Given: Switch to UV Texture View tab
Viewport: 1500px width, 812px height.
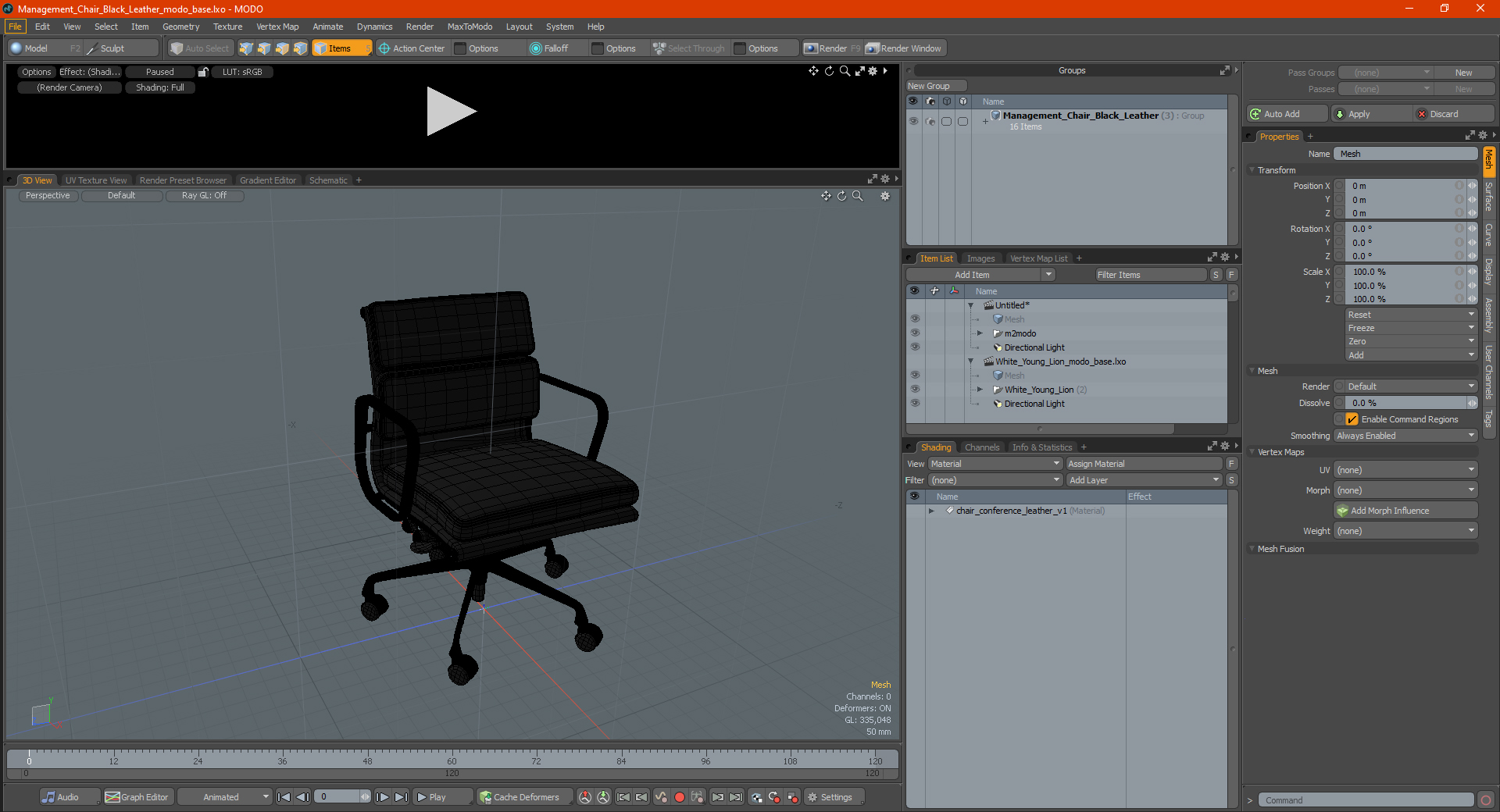Looking at the screenshot, I should [96, 180].
